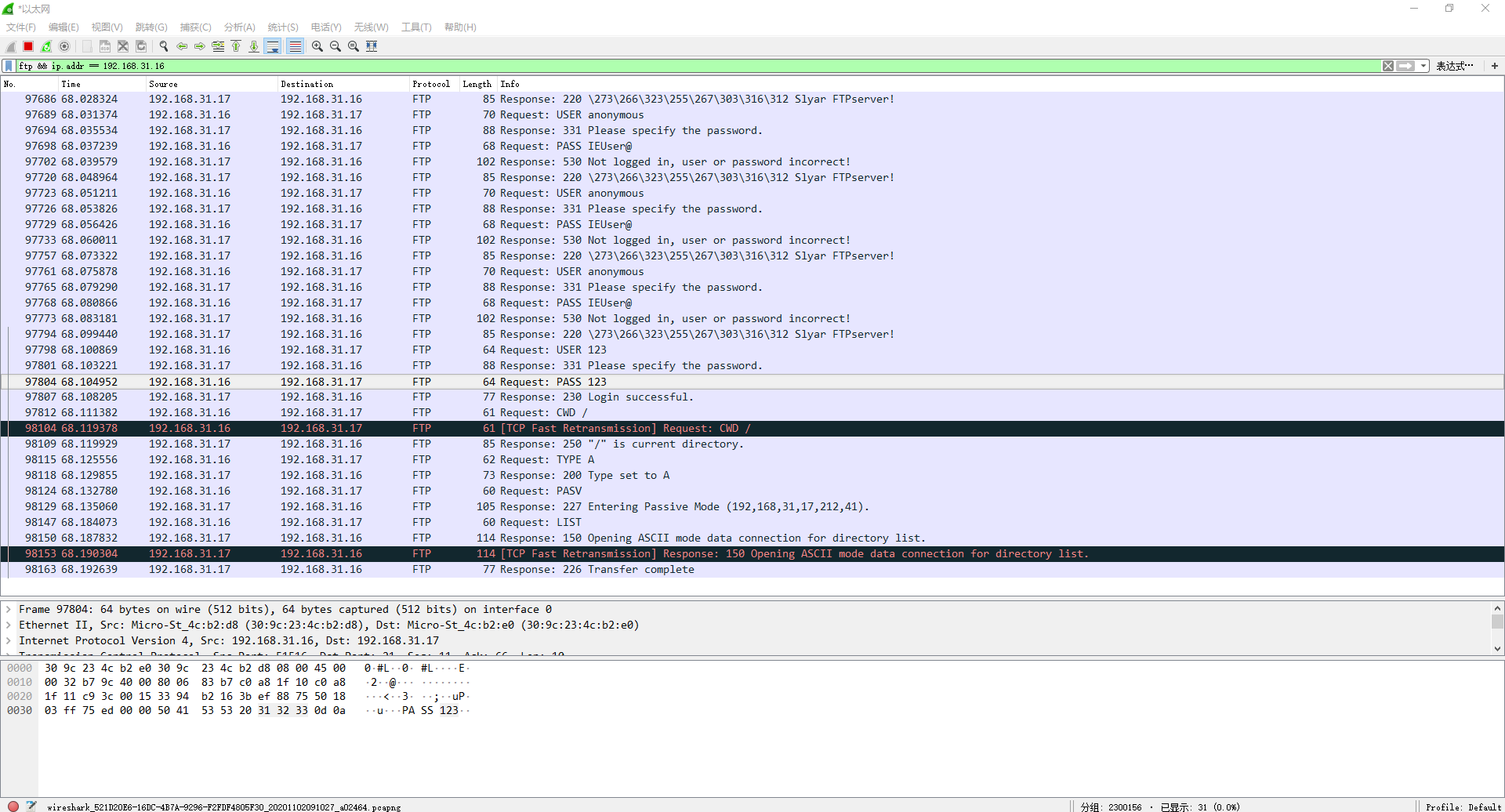Click the capture file name in status bar

(x=223, y=807)
